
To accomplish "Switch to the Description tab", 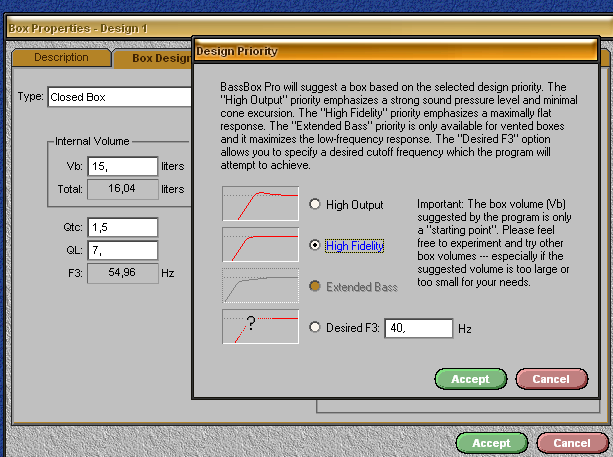I will tap(61, 58).
